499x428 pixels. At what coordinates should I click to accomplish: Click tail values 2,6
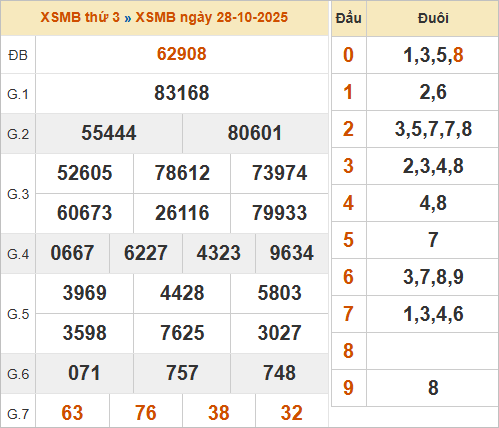(x=433, y=92)
